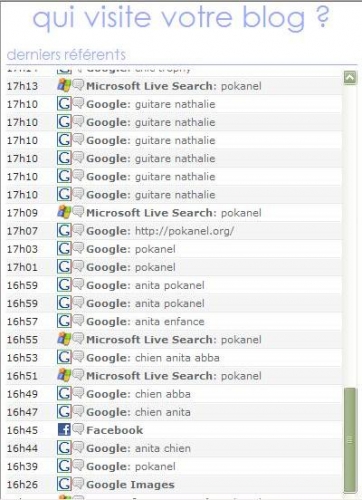362x500 pixels.
Task: Open Microsoft Live Search pokanel at 17h09
Action: point(174,213)
